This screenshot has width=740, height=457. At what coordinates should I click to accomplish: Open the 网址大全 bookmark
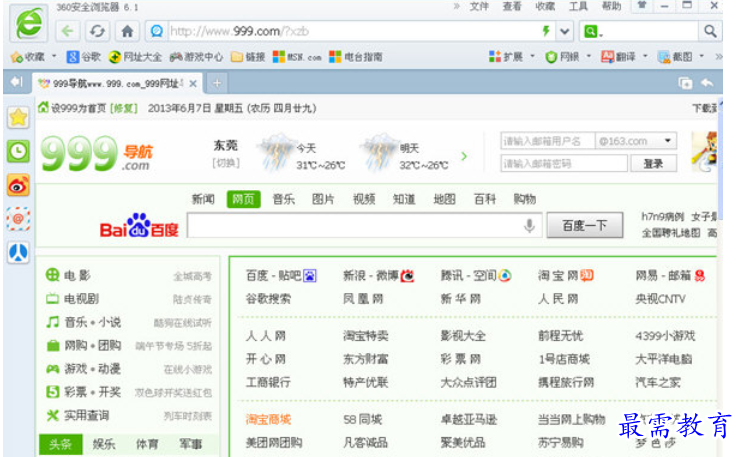(135, 57)
